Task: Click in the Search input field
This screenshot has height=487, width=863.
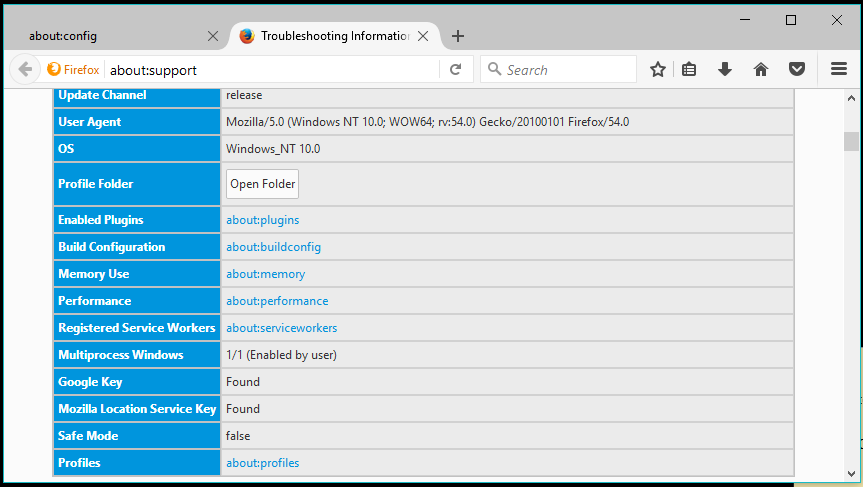Action: tap(565, 70)
